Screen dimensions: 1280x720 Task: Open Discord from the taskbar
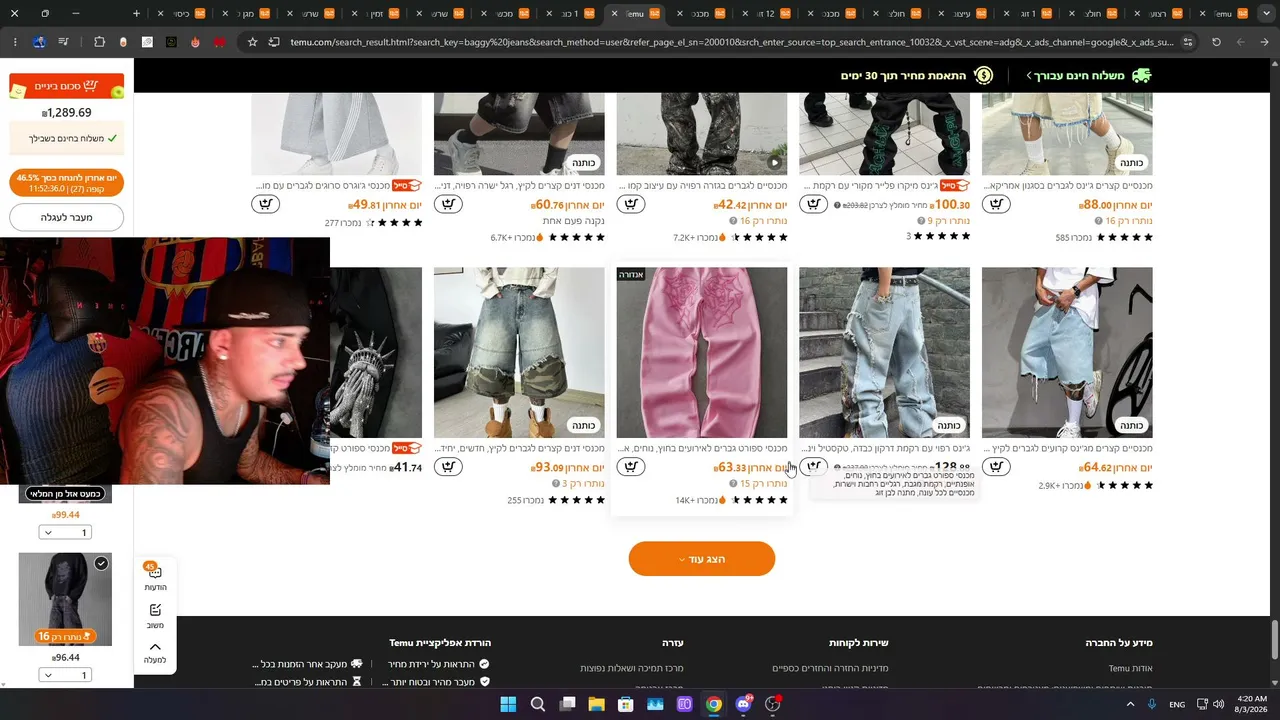(x=743, y=704)
